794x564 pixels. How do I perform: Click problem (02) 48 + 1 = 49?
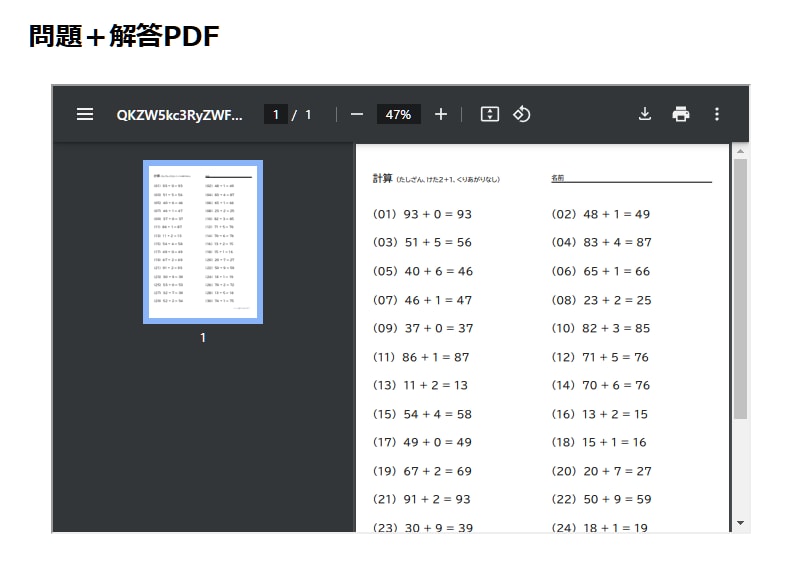[x=601, y=214]
